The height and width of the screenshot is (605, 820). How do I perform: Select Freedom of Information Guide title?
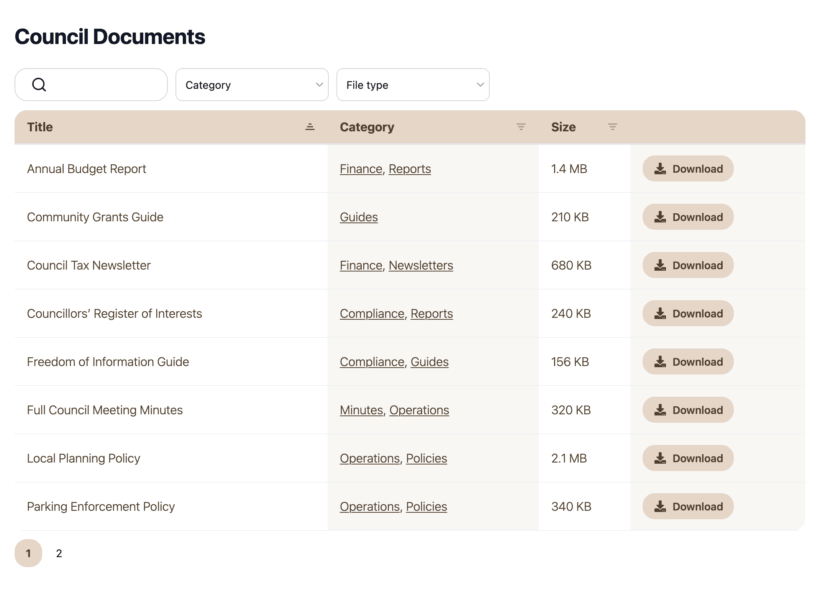point(108,362)
